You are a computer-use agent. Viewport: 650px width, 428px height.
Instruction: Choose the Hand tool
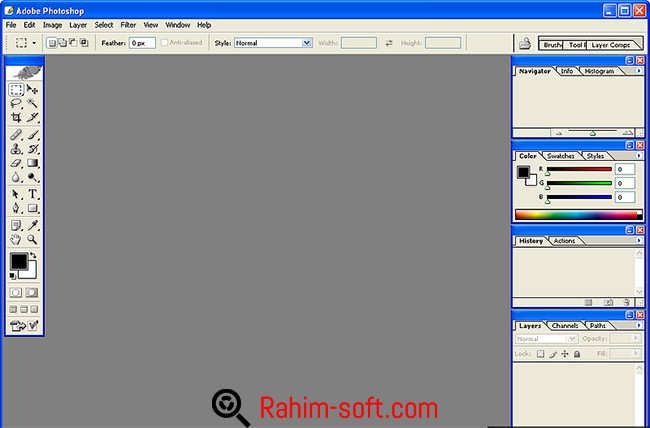16,239
